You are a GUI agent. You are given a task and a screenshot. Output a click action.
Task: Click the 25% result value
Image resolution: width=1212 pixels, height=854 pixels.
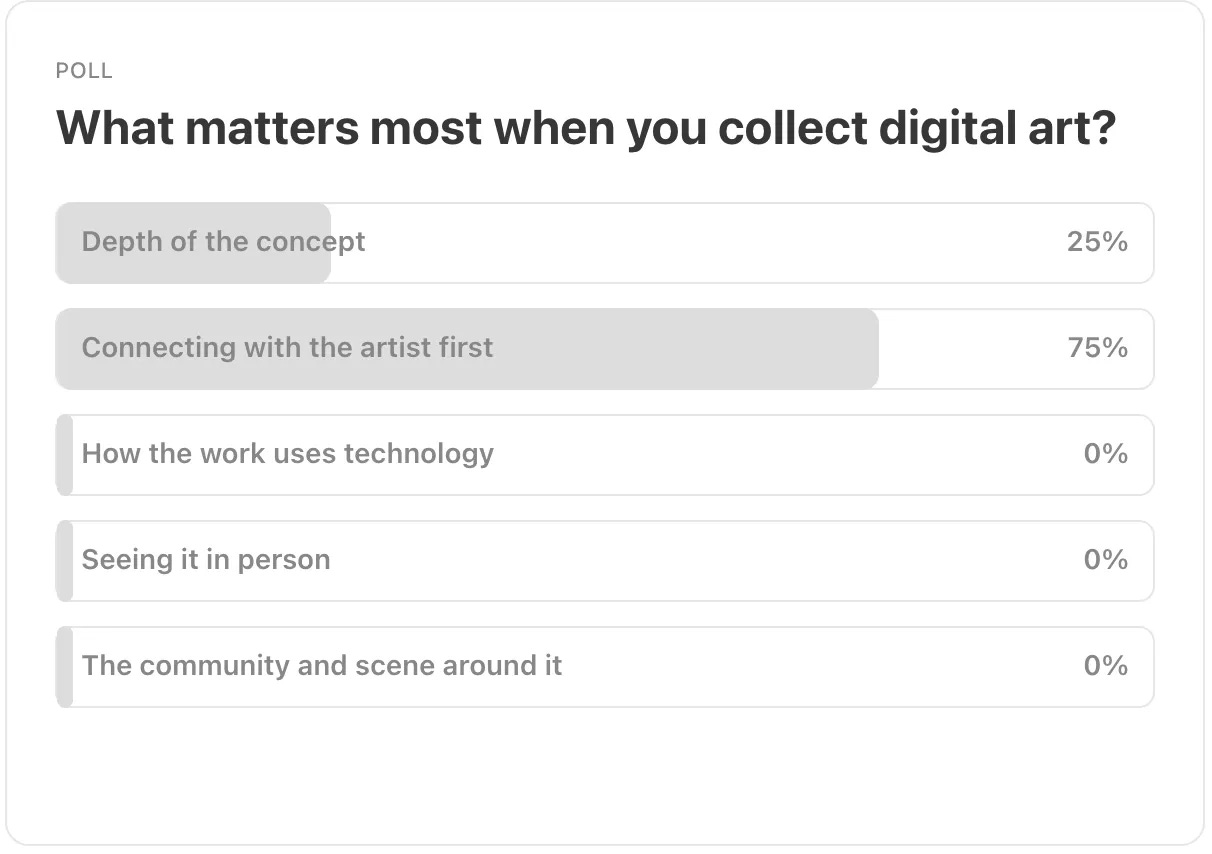1097,242
